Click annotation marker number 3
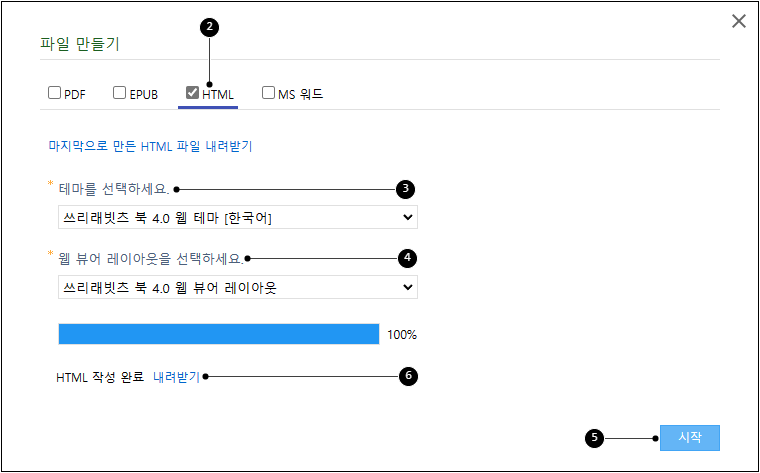 (405, 189)
